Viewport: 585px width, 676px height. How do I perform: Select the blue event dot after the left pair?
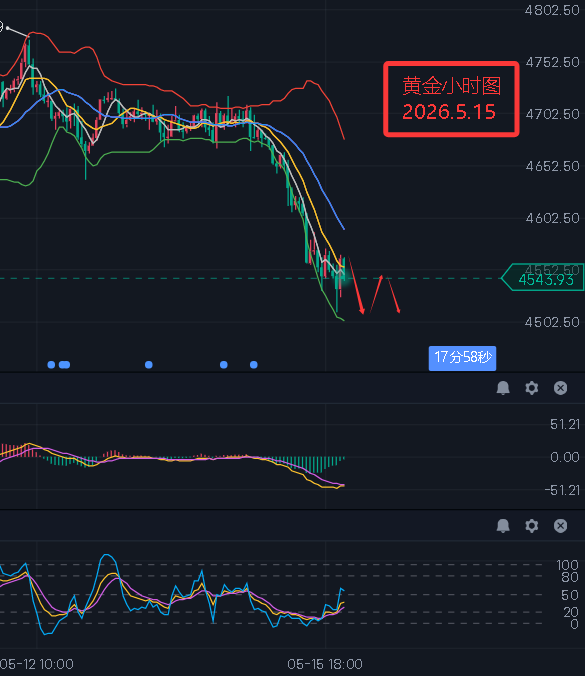(x=149, y=365)
